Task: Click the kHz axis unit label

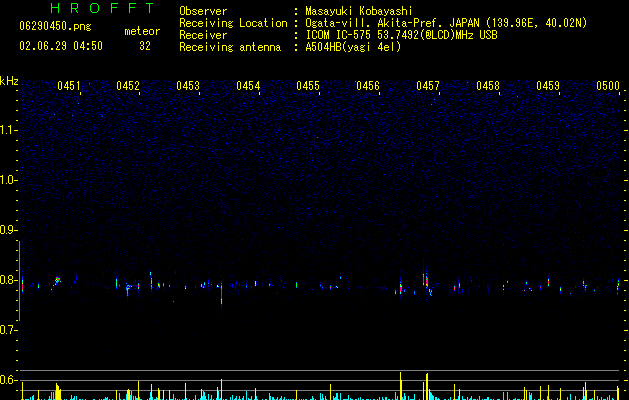Action: [x=9, y=81]
